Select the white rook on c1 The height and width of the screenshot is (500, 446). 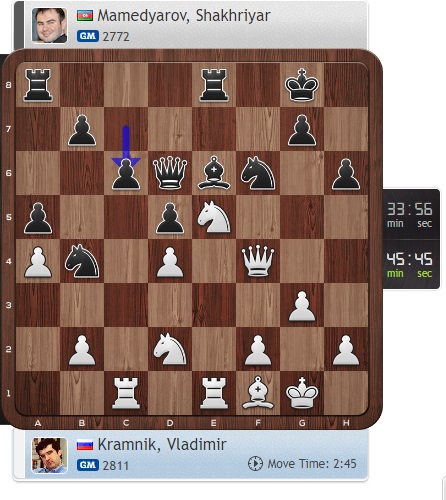tap(126, 393)
